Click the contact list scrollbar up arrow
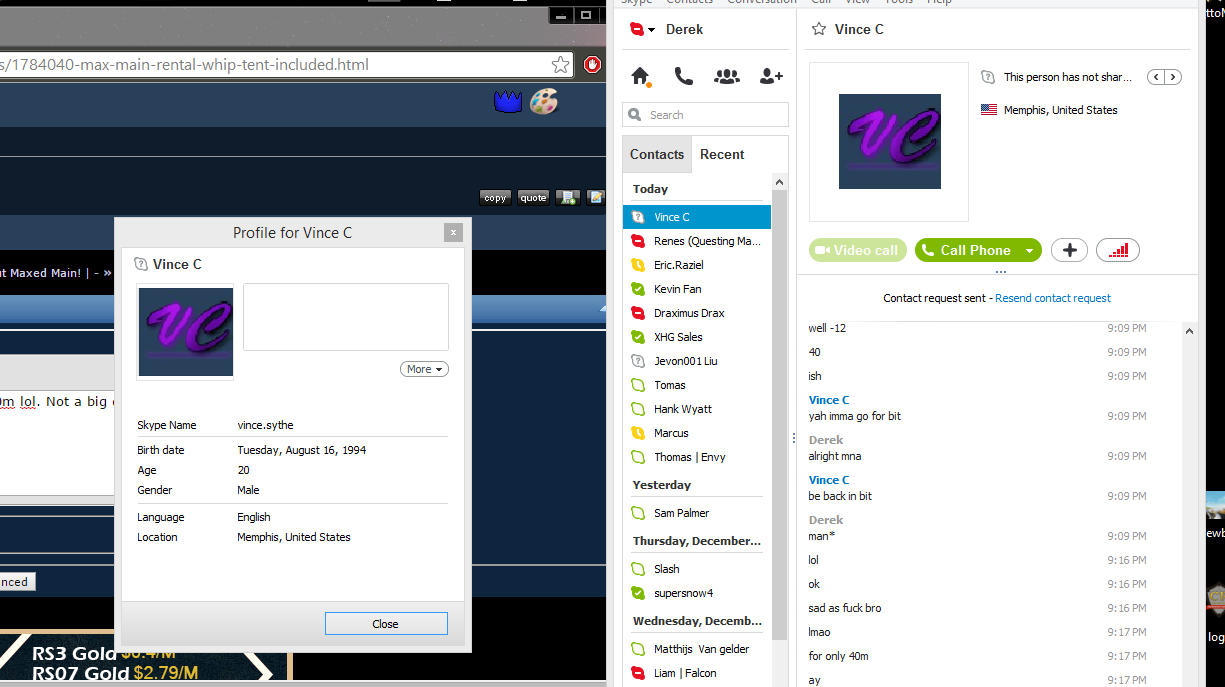 (780, 182)
